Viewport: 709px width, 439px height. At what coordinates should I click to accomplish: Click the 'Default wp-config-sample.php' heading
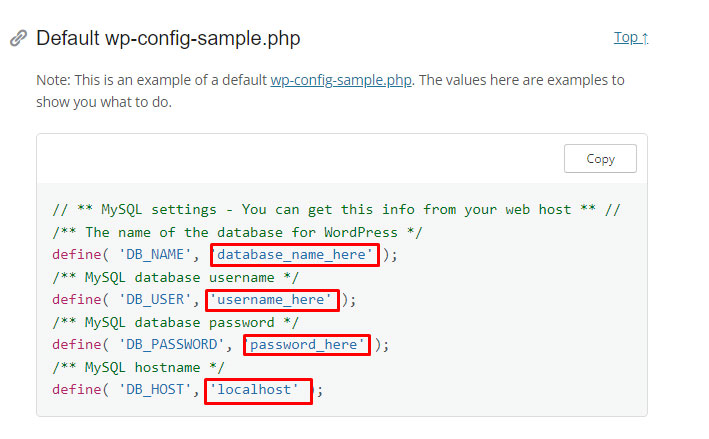(x=168, y=38)
